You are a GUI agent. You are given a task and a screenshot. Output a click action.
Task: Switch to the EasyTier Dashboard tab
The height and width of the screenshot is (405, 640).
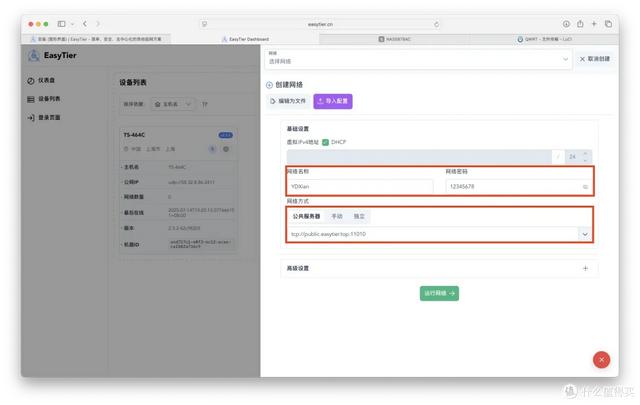click(245, 39)
